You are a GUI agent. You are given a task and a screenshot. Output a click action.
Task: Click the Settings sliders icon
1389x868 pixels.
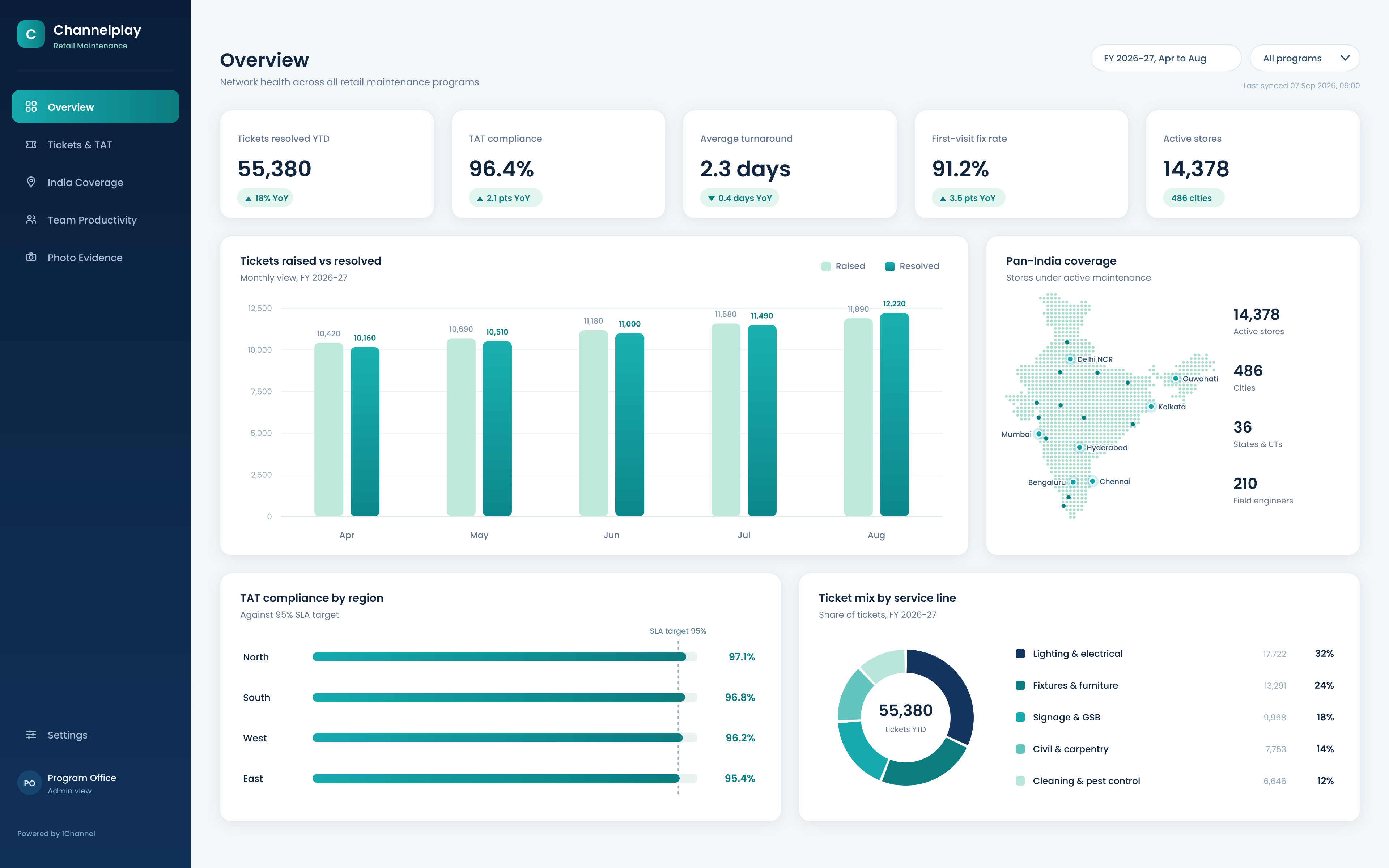tap(31, 734)
